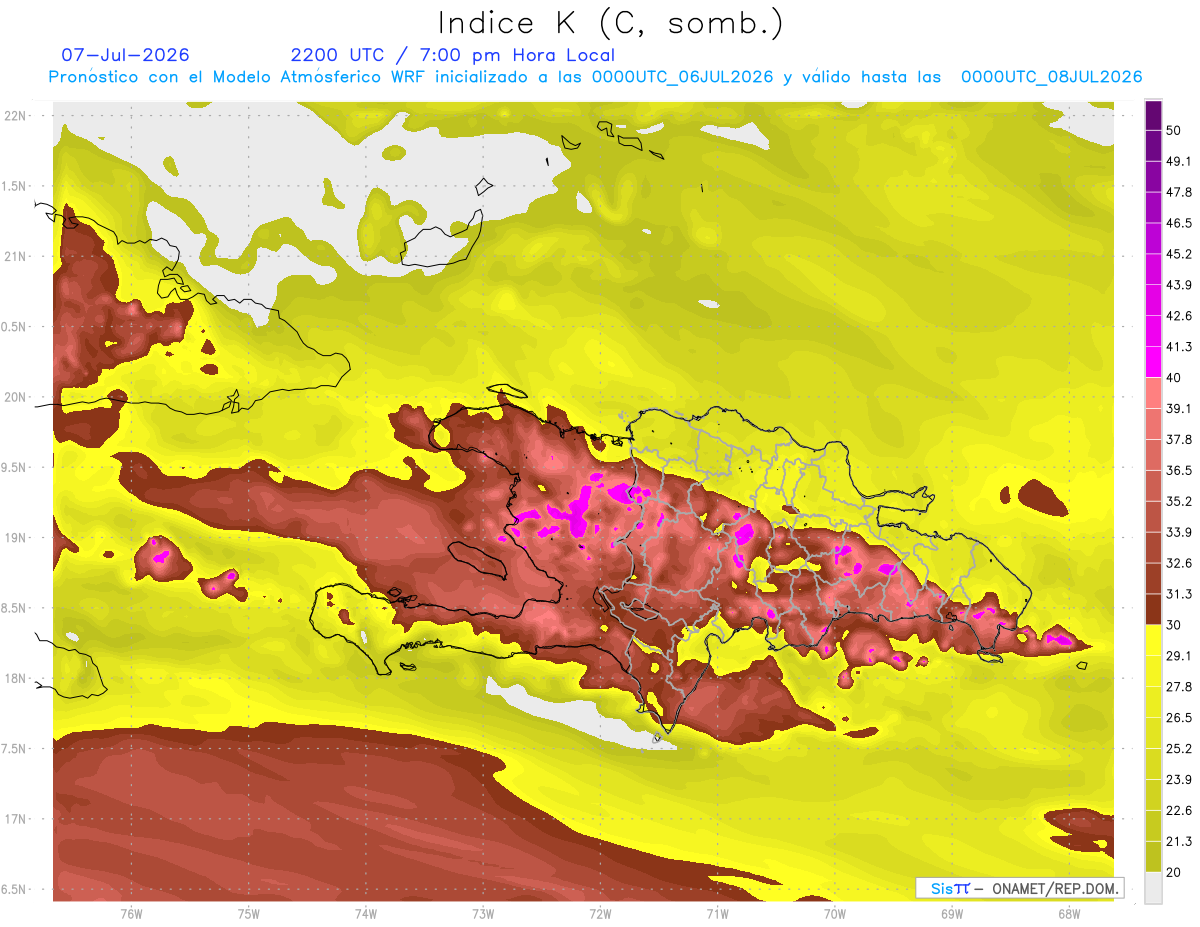
Task: Click the colorbar value "49.1"
Action: pos(1178,161)
